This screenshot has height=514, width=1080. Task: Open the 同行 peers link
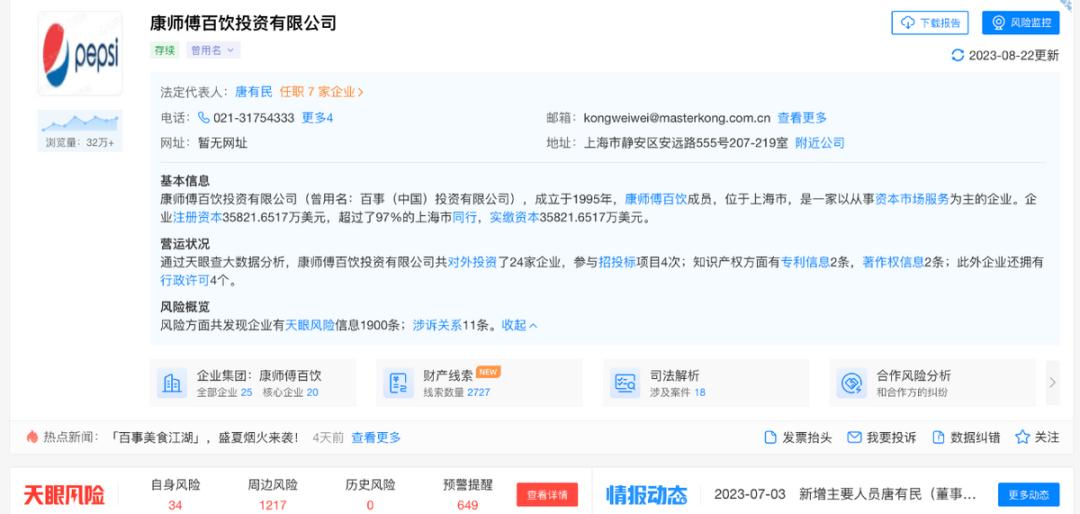point(464,218)
